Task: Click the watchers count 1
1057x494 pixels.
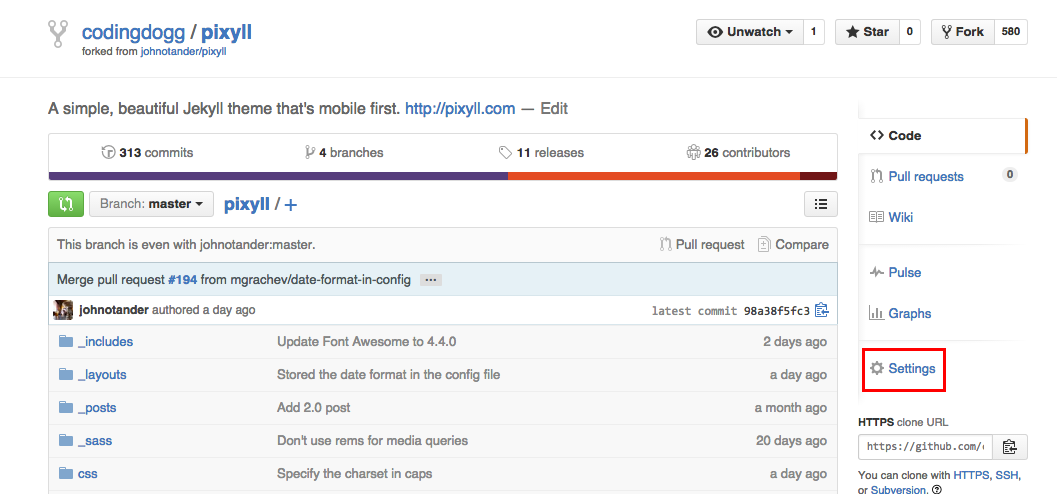Action: (x=814, y=32)
